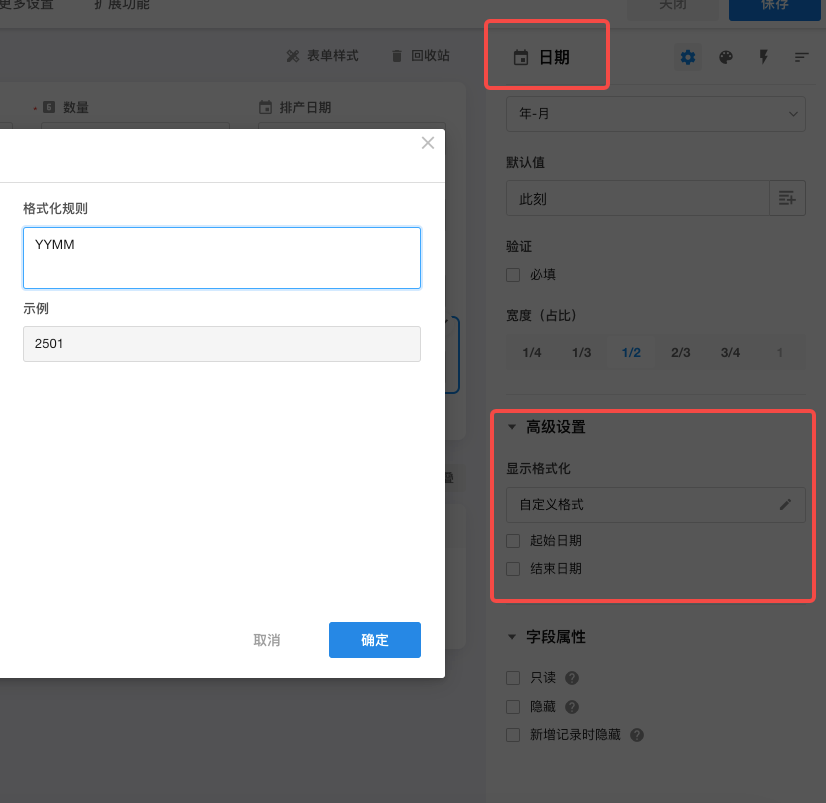The height and width of the screenshot is (803, 826).
Task: Enable the 必填 required checkbox
Action: tap(513, 274)
